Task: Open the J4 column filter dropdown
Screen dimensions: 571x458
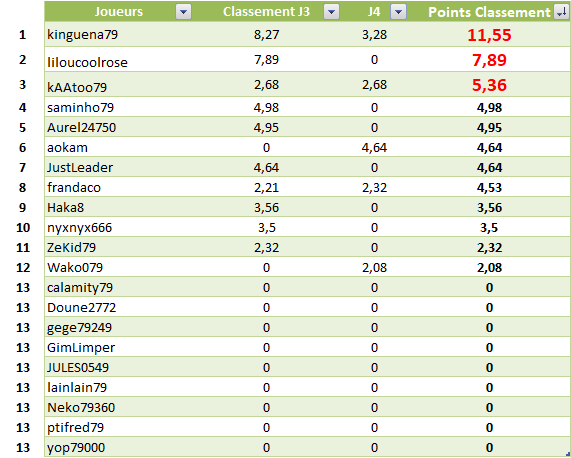Action: point(398,12)
